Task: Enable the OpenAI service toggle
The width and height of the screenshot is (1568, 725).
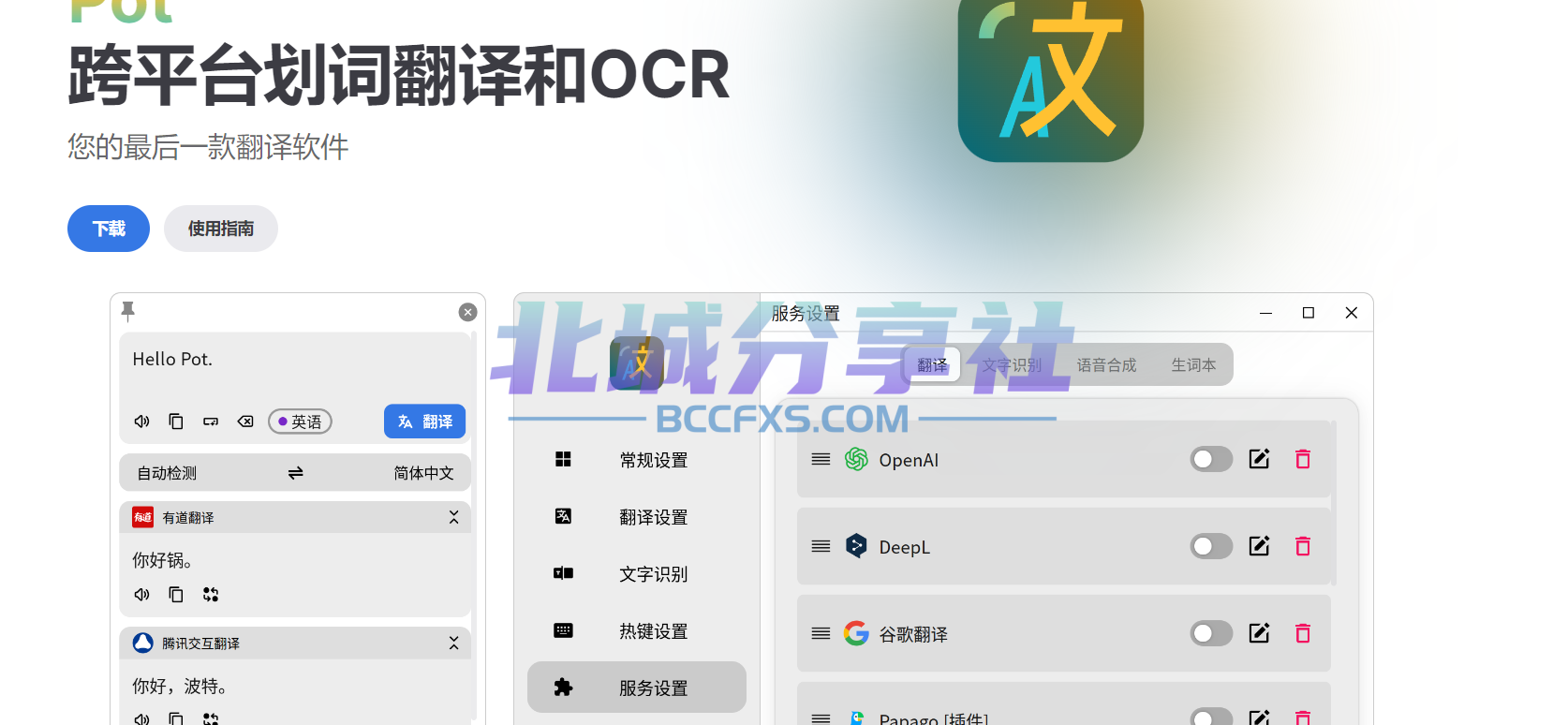Action: 1211,459
